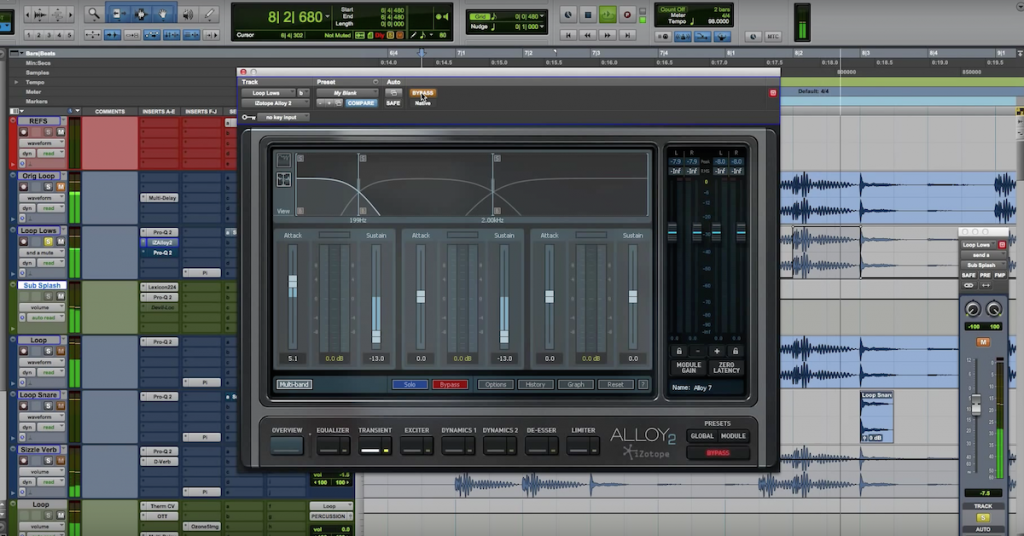
Task: Mute the Orig Loop track
Action: [x=61, y=187]
